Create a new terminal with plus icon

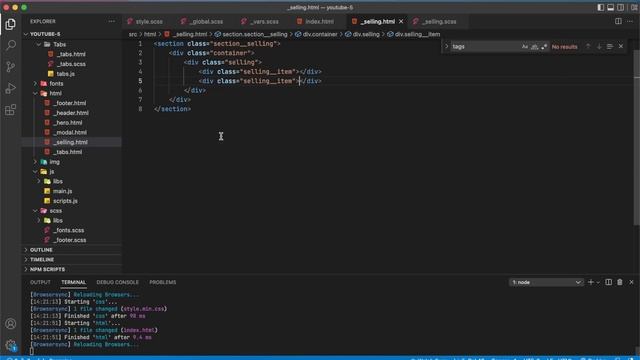tap(590, 282)
